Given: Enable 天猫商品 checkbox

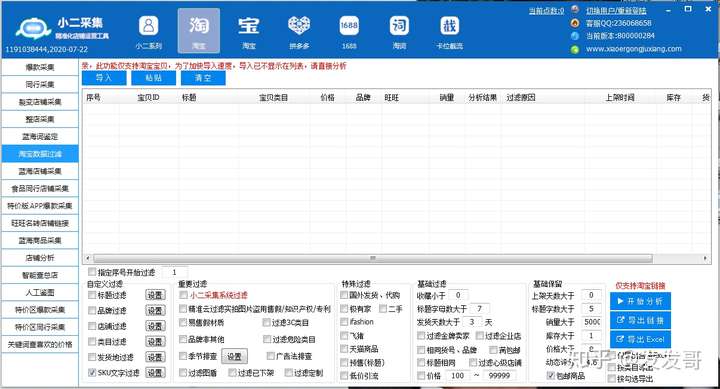Looking at the screenshot, I should tap(344, 349).
